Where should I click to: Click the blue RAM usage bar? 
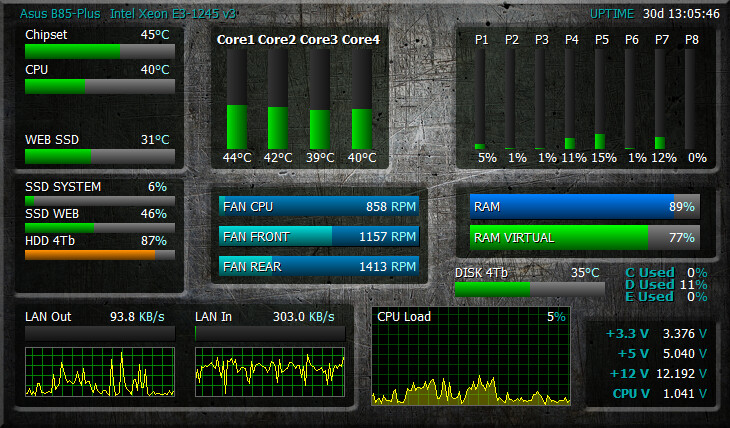[584, 207]
